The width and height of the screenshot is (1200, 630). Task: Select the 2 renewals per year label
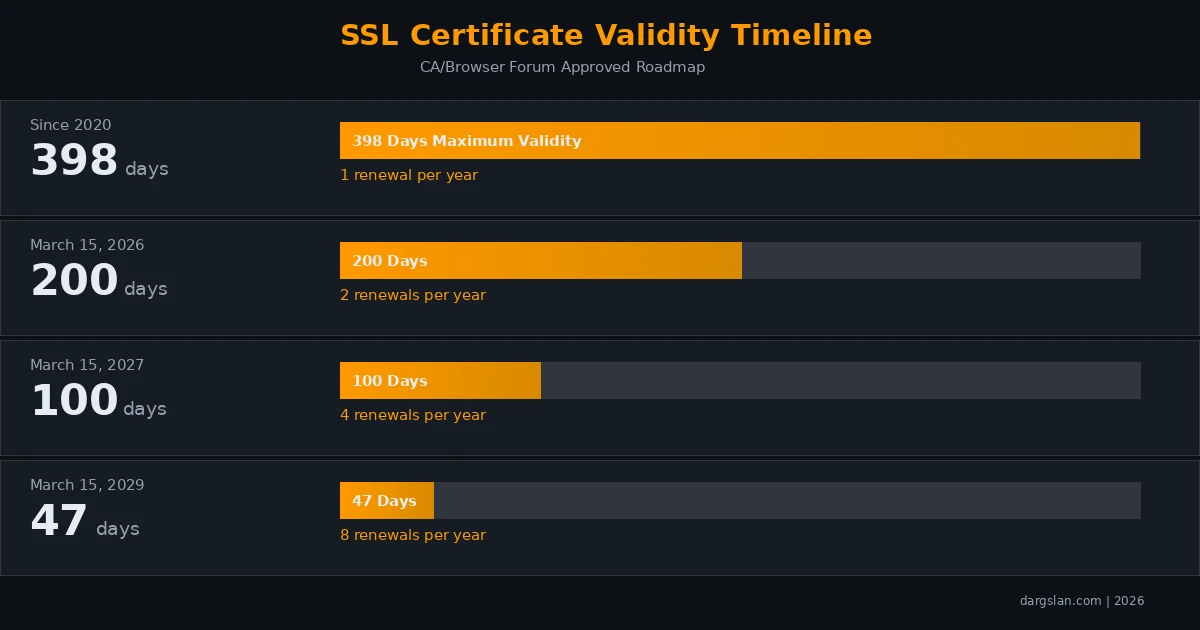coord(413,295)
